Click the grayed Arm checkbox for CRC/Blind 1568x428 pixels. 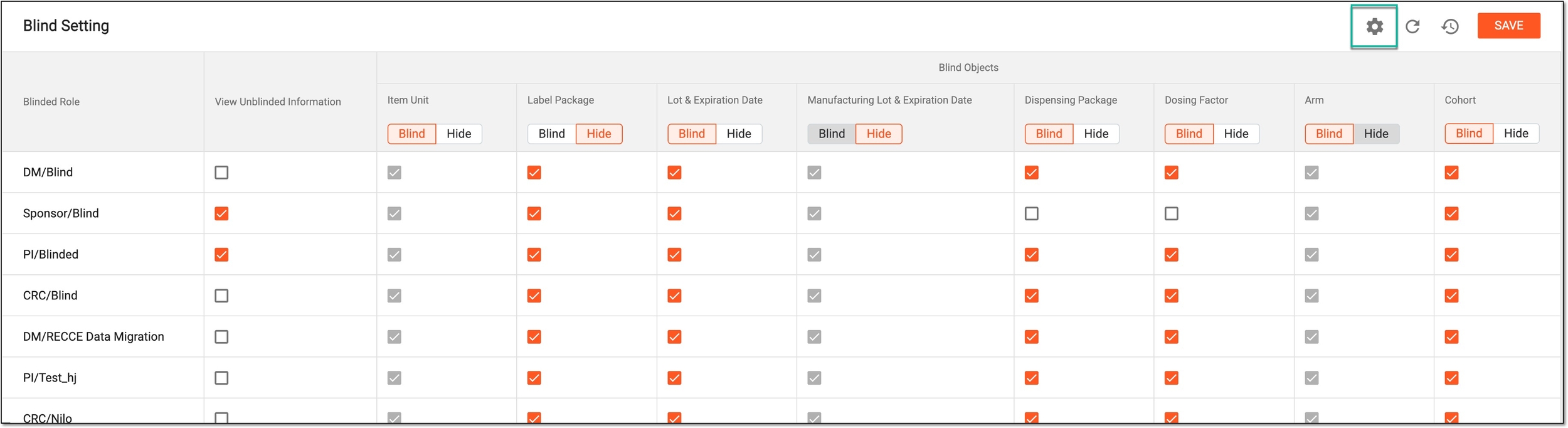click(1312, 296)
